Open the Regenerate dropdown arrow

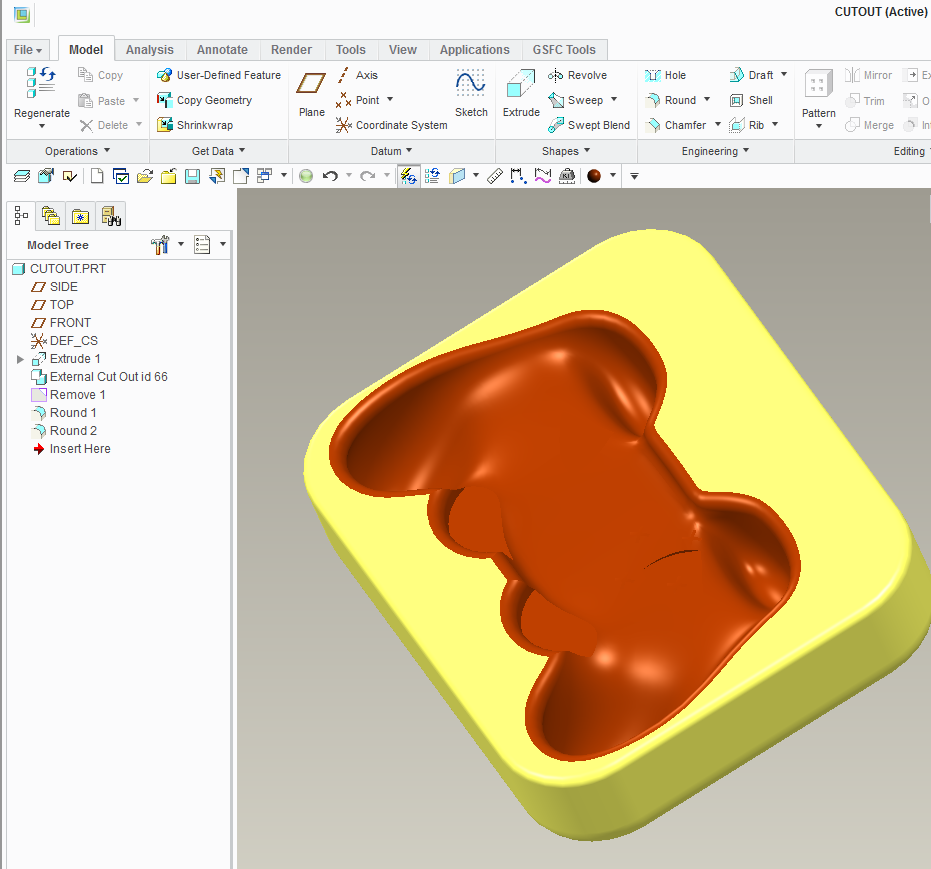pyautogui.click(x=42, y=126)
